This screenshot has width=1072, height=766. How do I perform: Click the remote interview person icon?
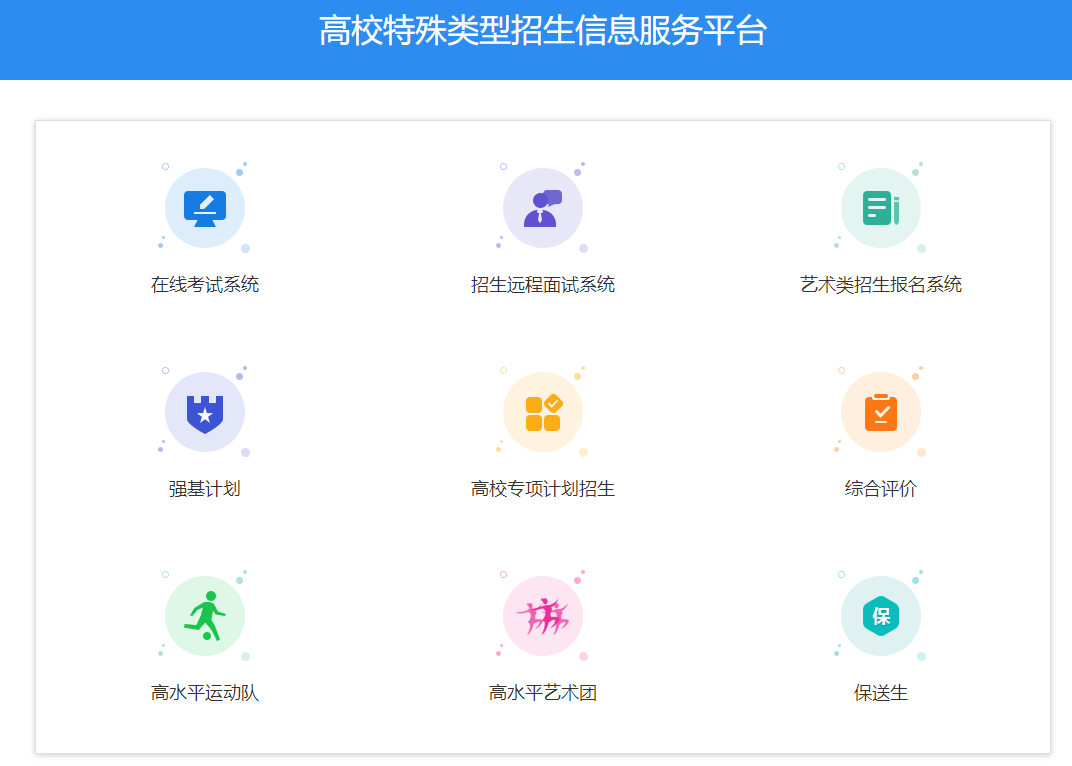coord(543,207)
